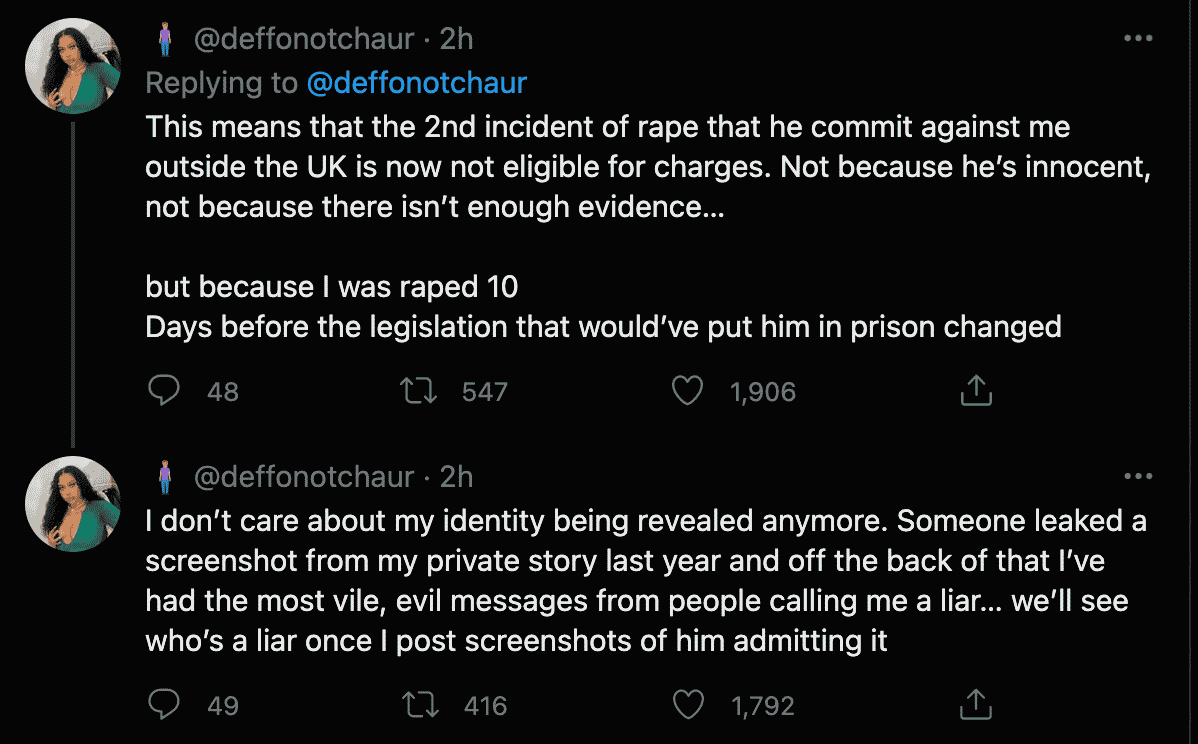1198x744 pixels.
Task: Click the second tweet's profile picture
Action: click(72, 503)
